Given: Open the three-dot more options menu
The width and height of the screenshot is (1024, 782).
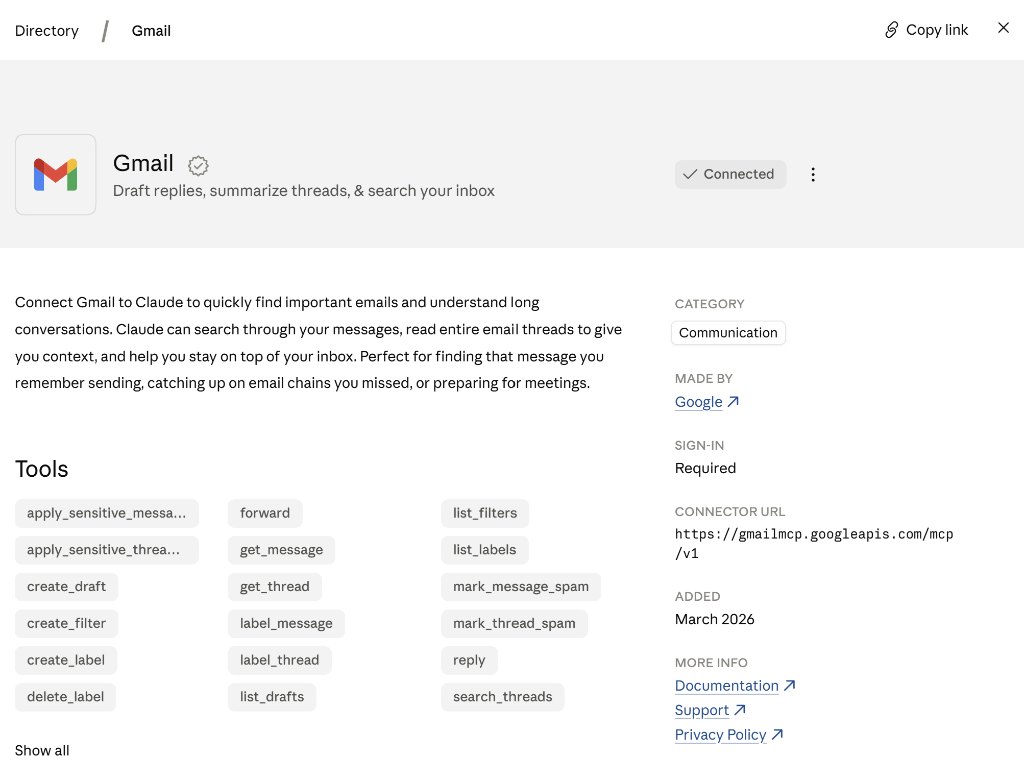Looking at the screenshot, I should point(812,174).
